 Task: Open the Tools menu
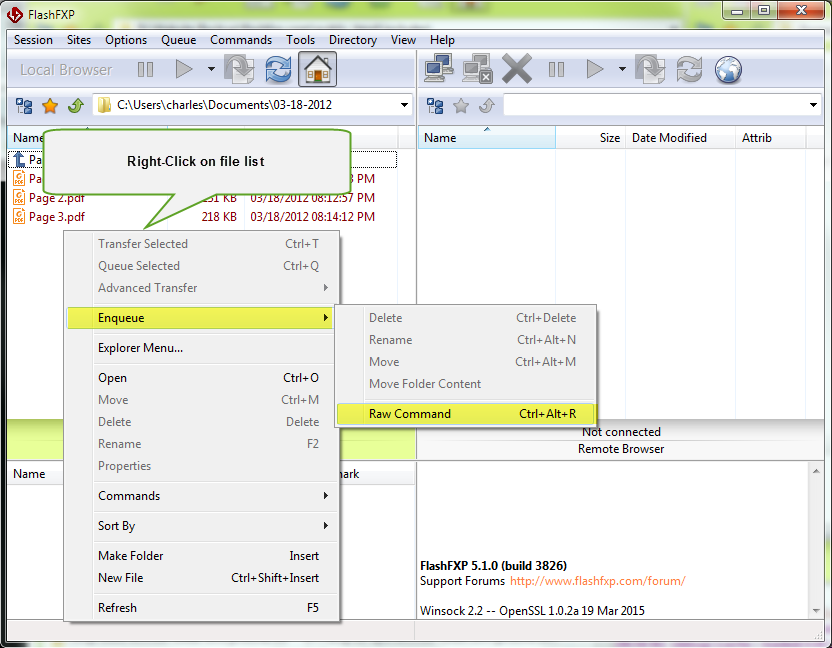(300, 40)
